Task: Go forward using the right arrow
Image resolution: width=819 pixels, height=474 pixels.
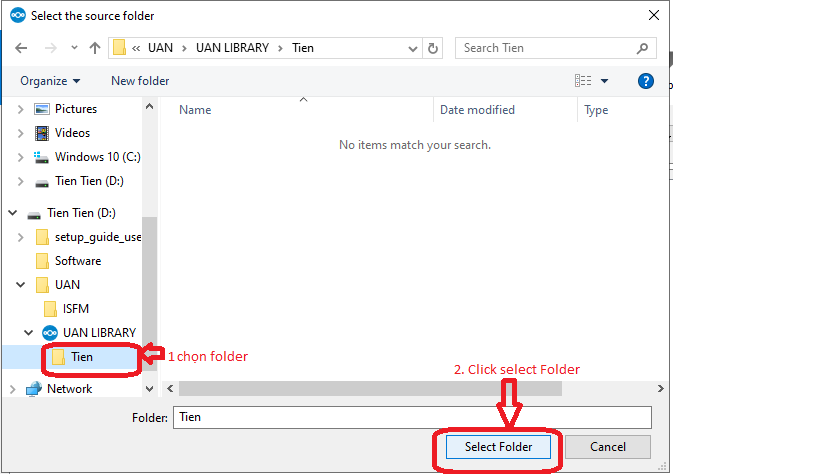Action: 51,48
